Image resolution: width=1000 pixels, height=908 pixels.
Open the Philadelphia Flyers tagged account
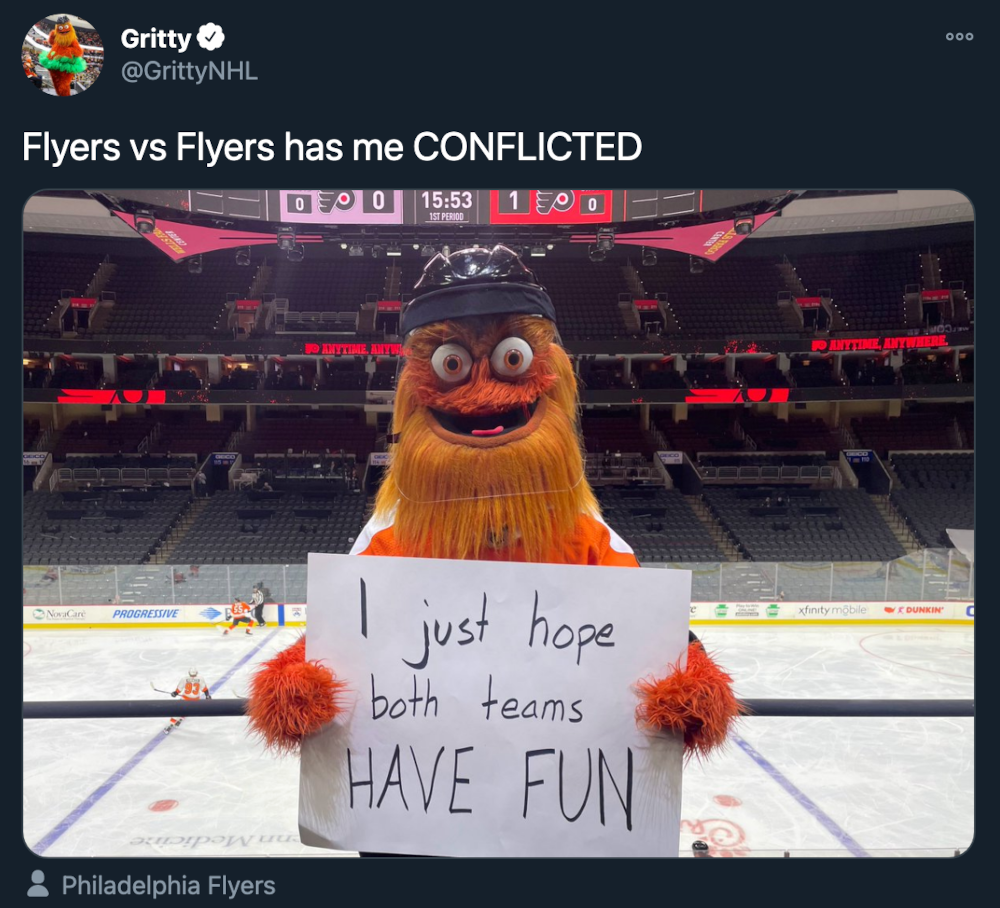[168, 886]
